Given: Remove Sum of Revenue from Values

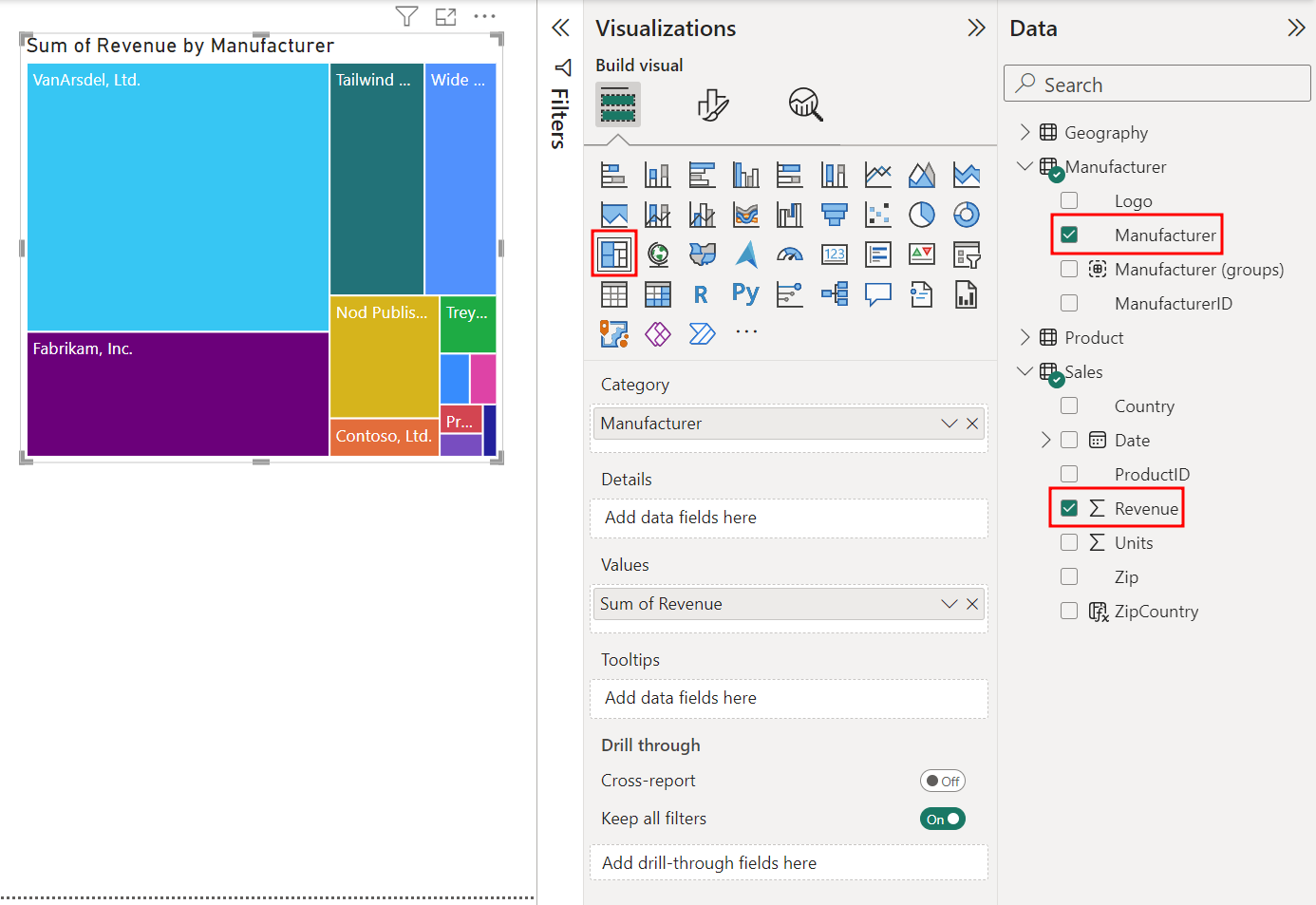Looking at the screenshot, I should [x=972, y=604].
